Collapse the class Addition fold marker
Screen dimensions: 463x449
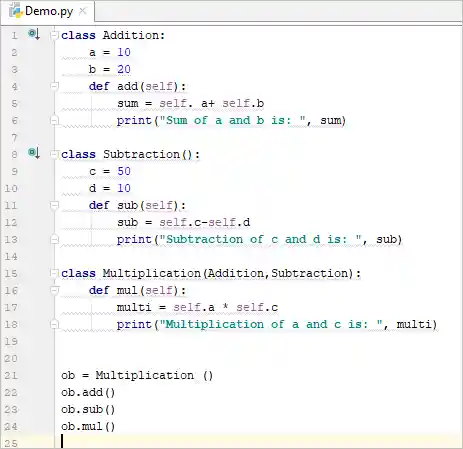tap(54, 35)
